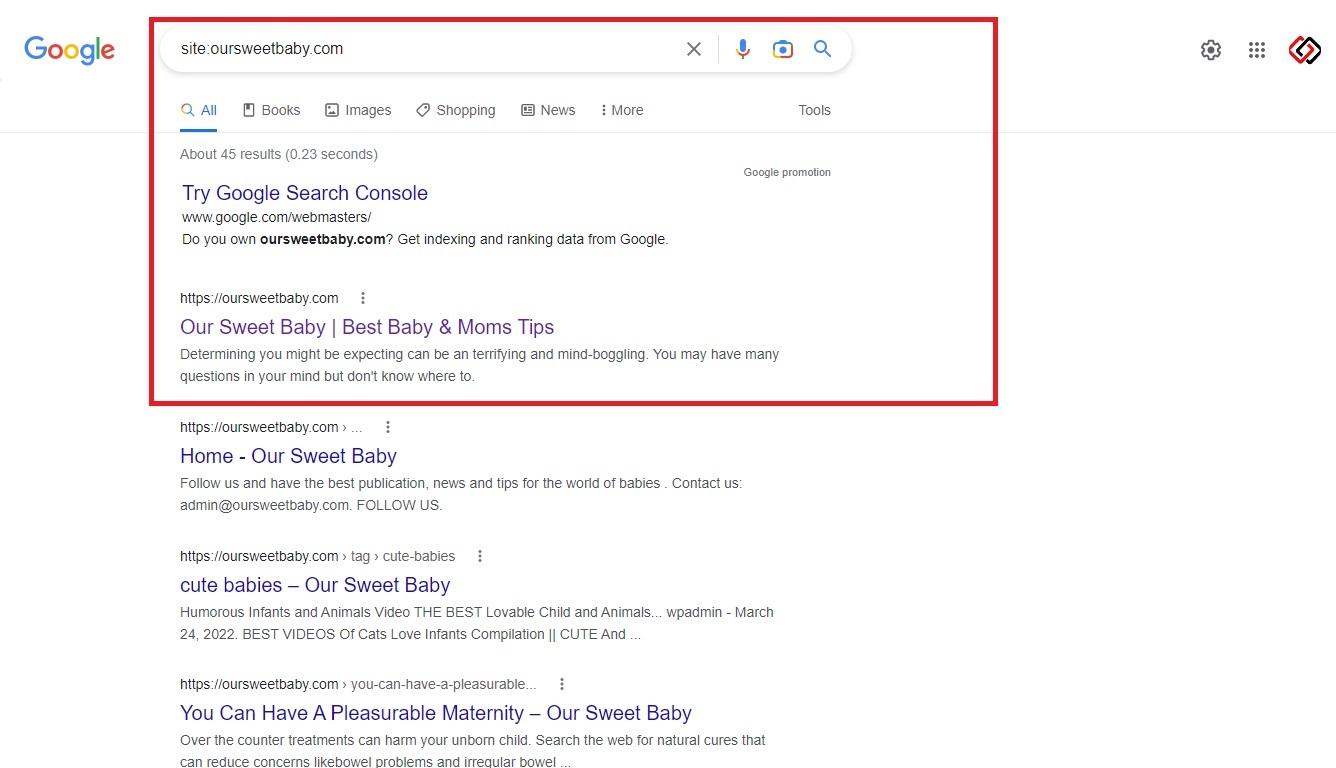Open the Tools options
Viewport: 1336px width, 768px height.
tap(814, 110)
